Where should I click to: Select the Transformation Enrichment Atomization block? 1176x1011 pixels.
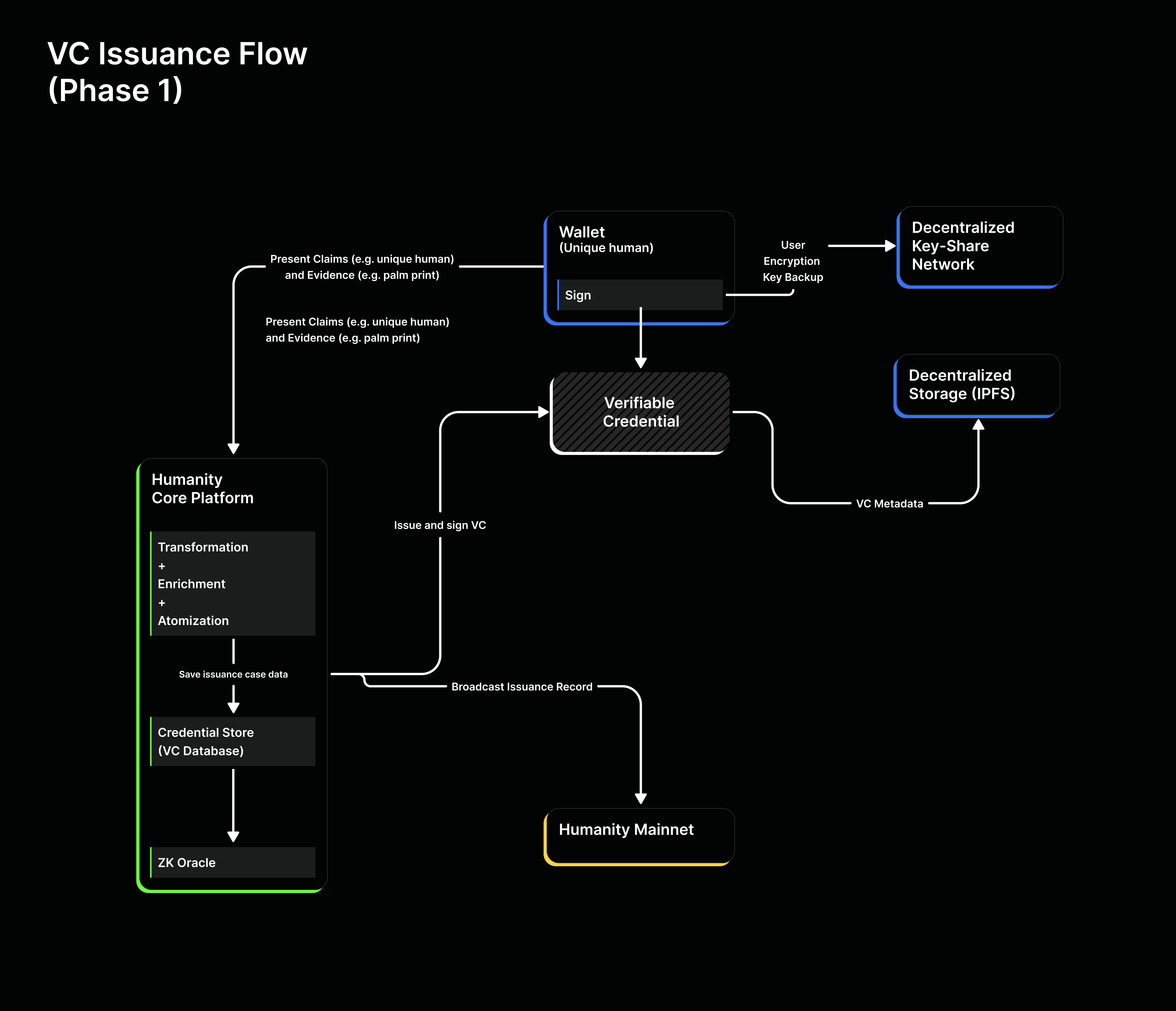point(233,584)
